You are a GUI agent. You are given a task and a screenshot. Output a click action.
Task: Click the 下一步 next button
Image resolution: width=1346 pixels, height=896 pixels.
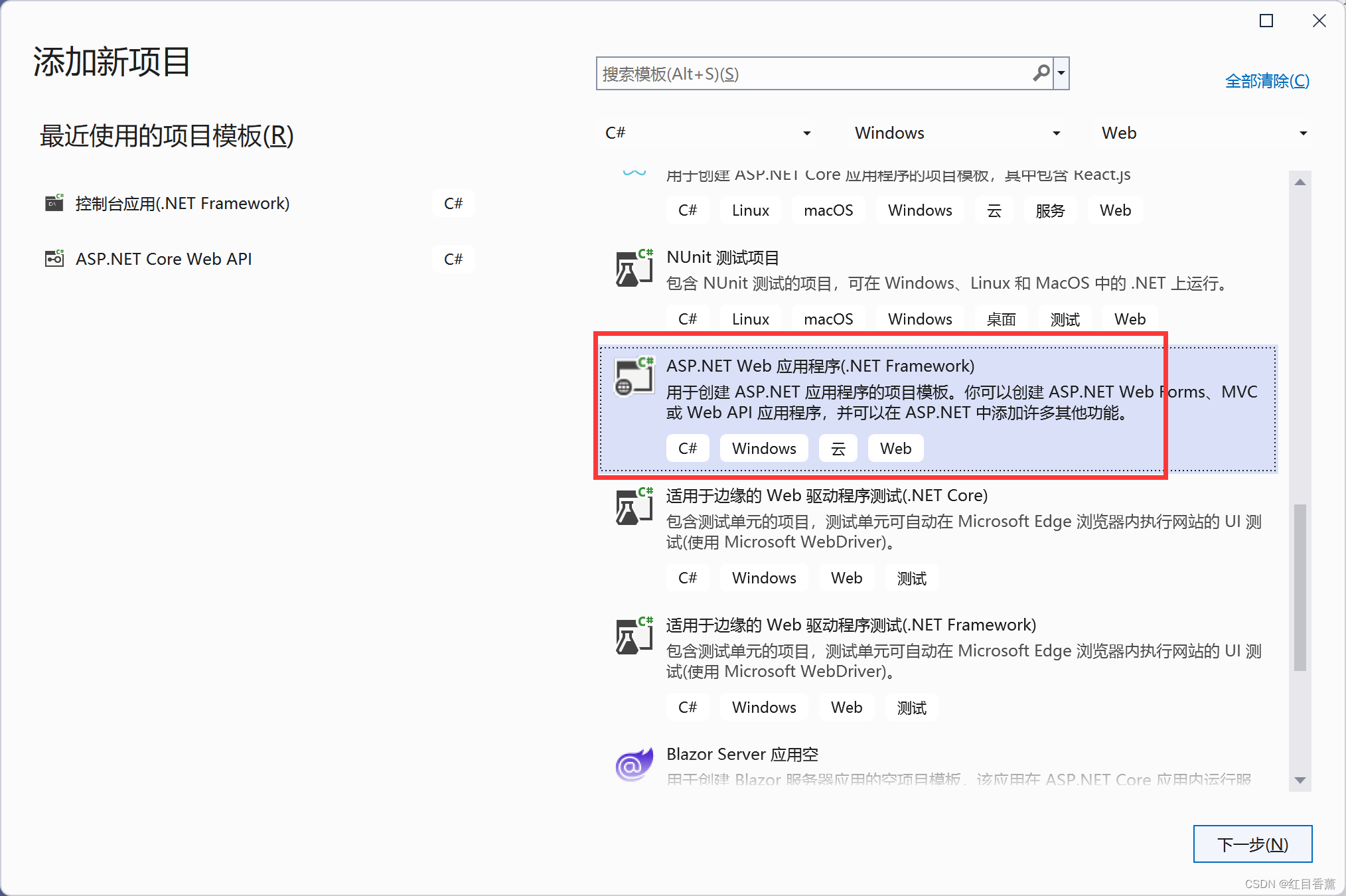pos(1252,844)
